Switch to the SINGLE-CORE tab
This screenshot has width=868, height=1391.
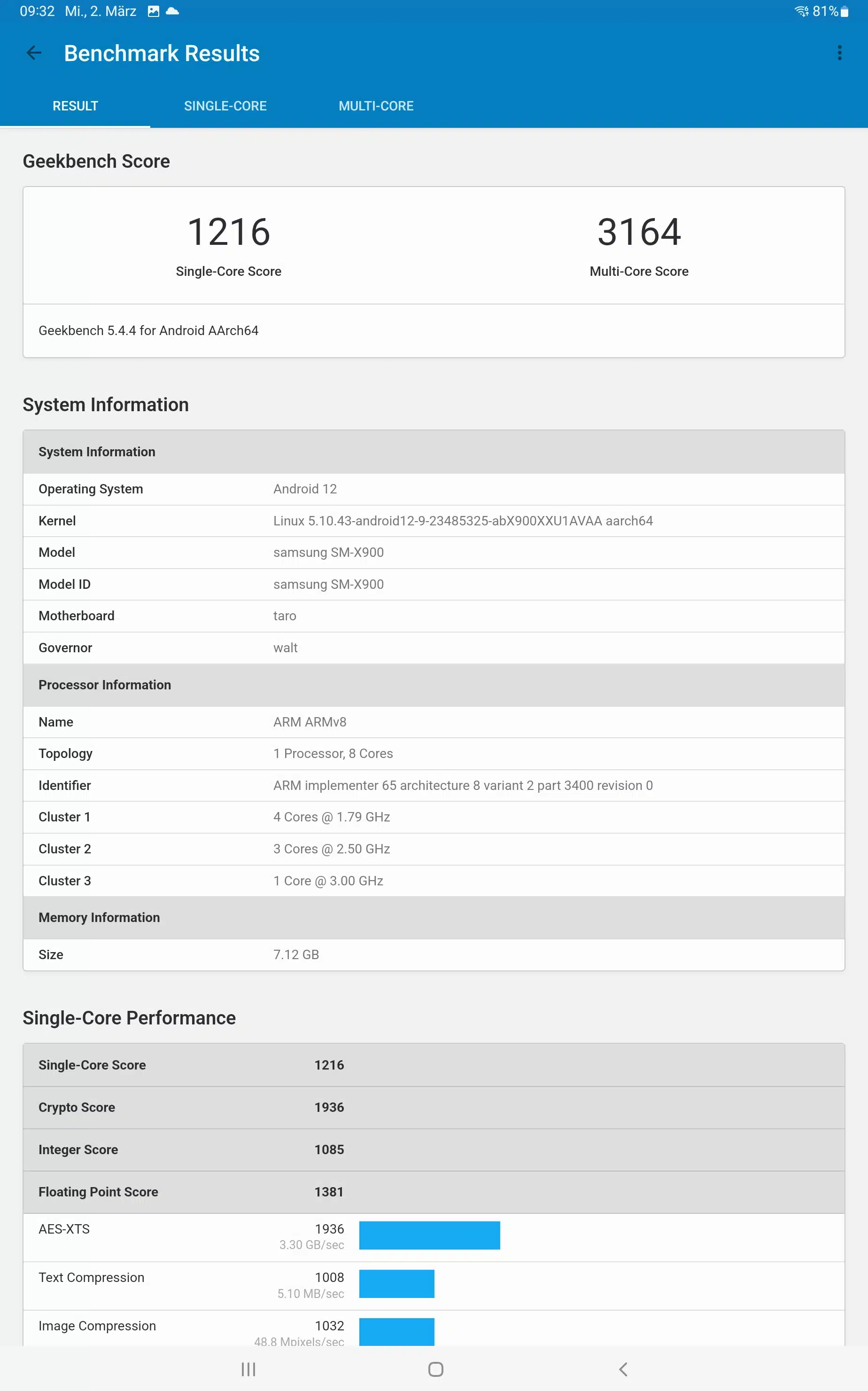(225, 106)
